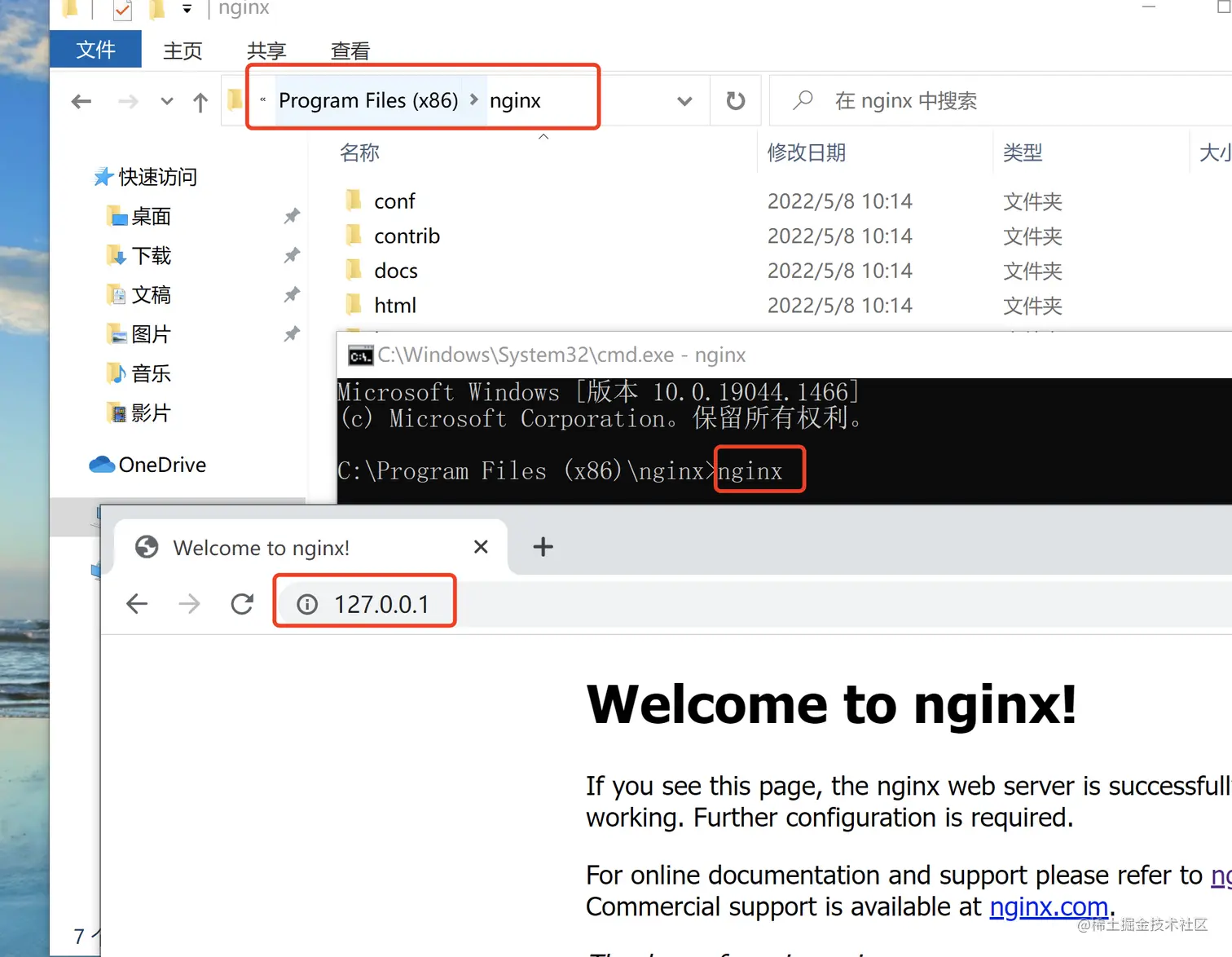1232x957 pixels.
Task: Click search magnifier icon in Explorer
Action: click(803, 100)
